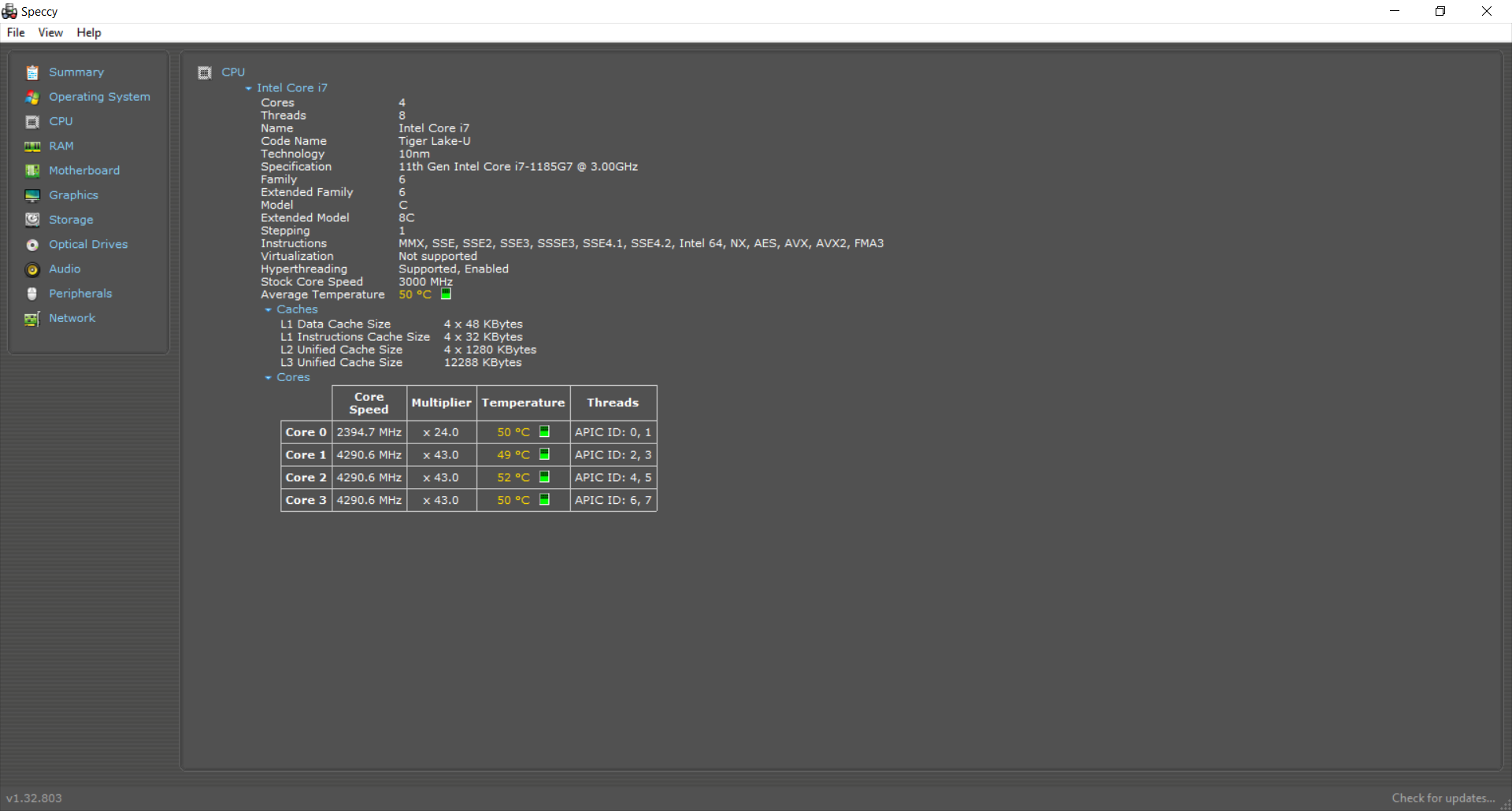Check the Optical Drives section
The height and width of the screenshot is (811, 1512).
coord(88,244)
